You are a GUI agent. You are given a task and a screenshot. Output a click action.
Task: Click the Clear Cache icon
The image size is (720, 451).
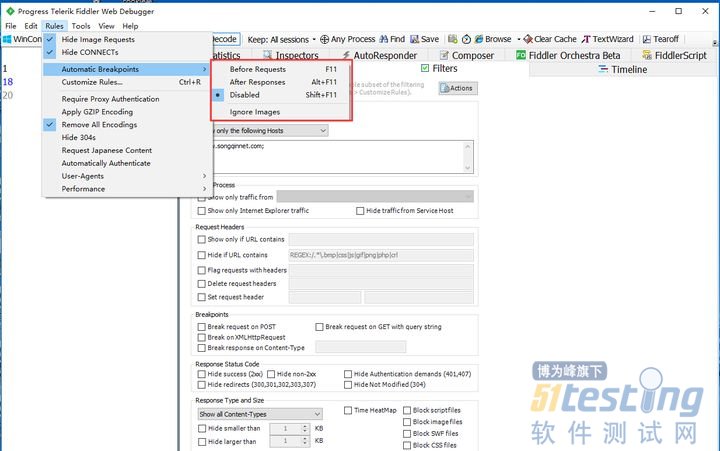[x=528, y=39]
